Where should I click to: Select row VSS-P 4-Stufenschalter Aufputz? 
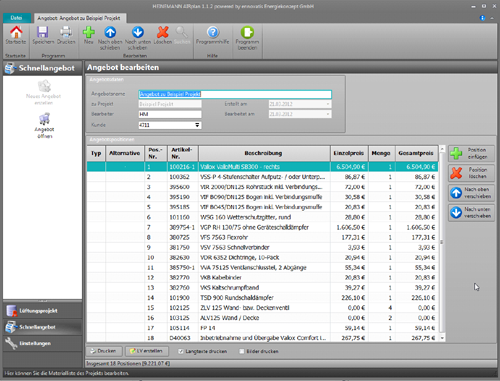262,177
